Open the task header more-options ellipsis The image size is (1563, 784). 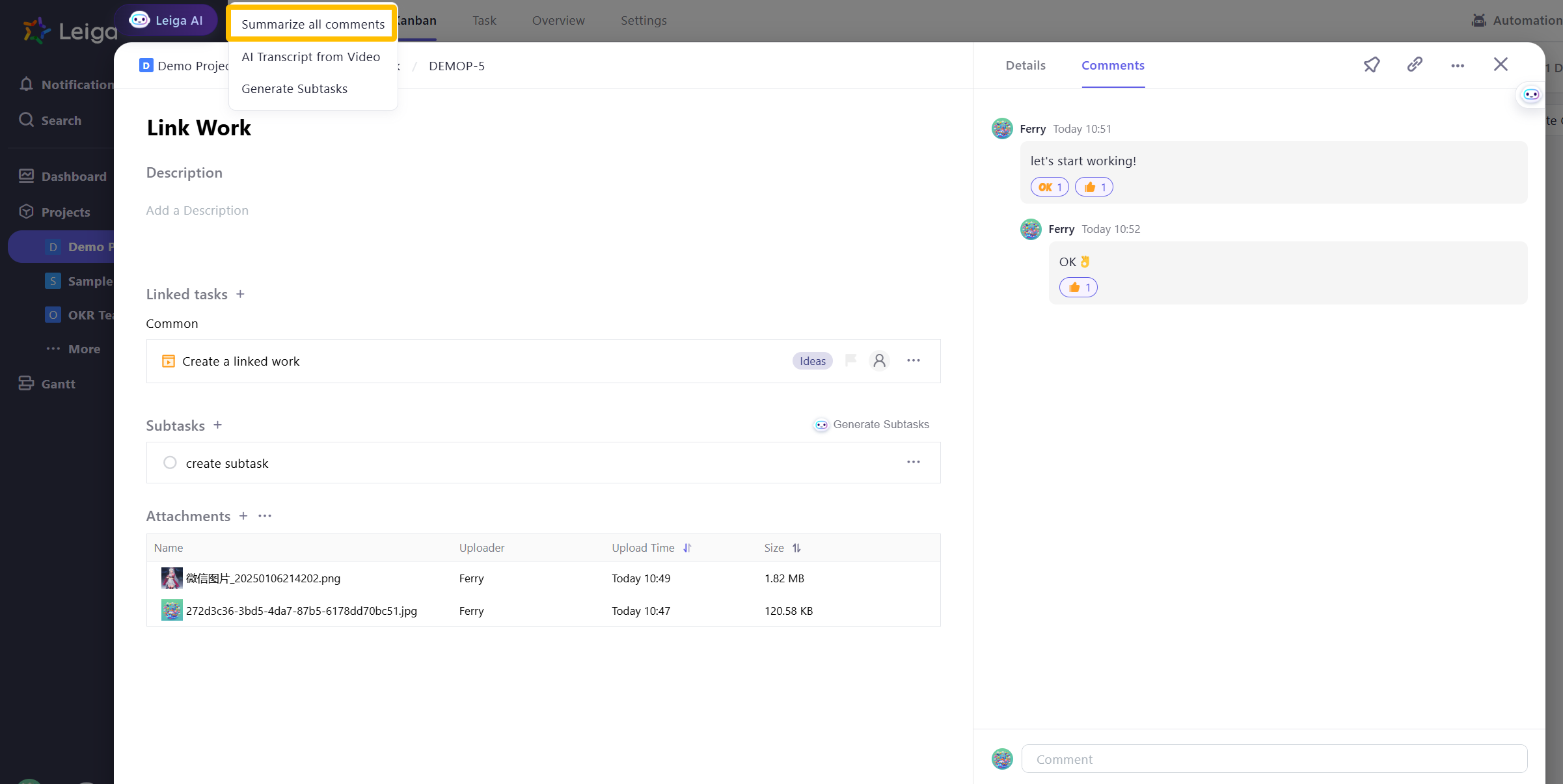(x=1457, y=66)
